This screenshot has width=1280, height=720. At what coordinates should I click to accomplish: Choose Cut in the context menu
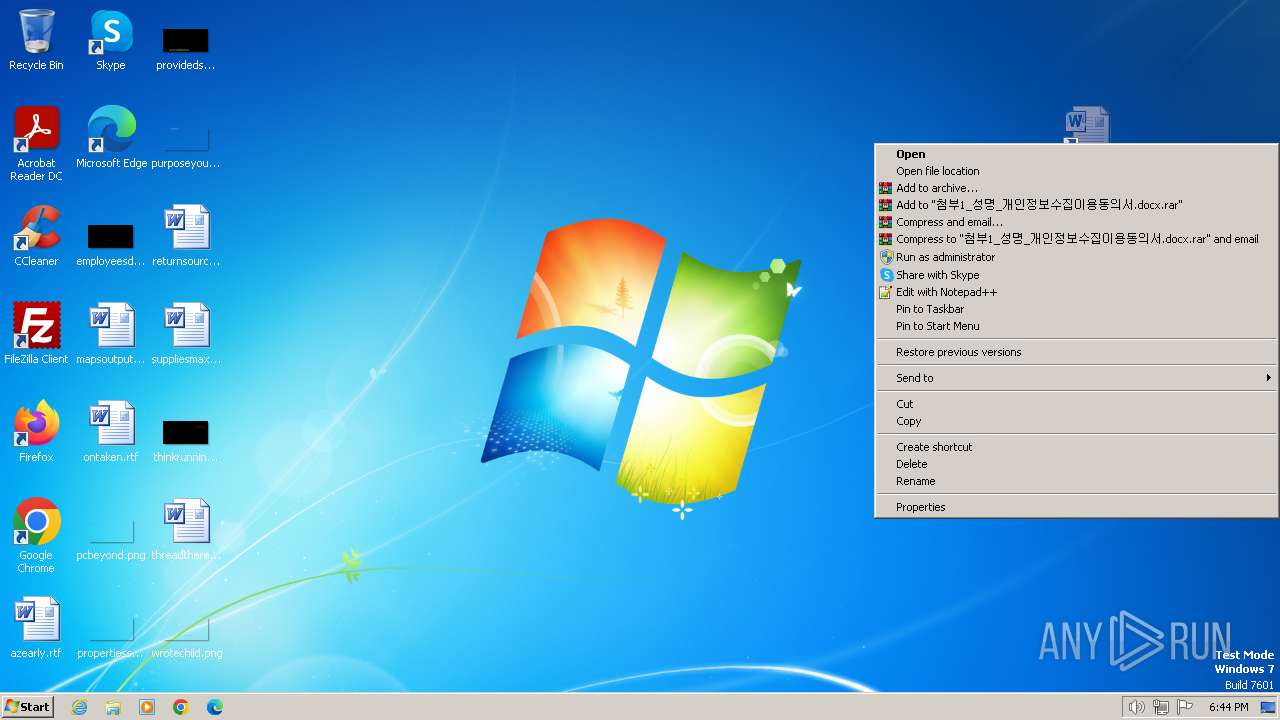[x=1076, y=404]
